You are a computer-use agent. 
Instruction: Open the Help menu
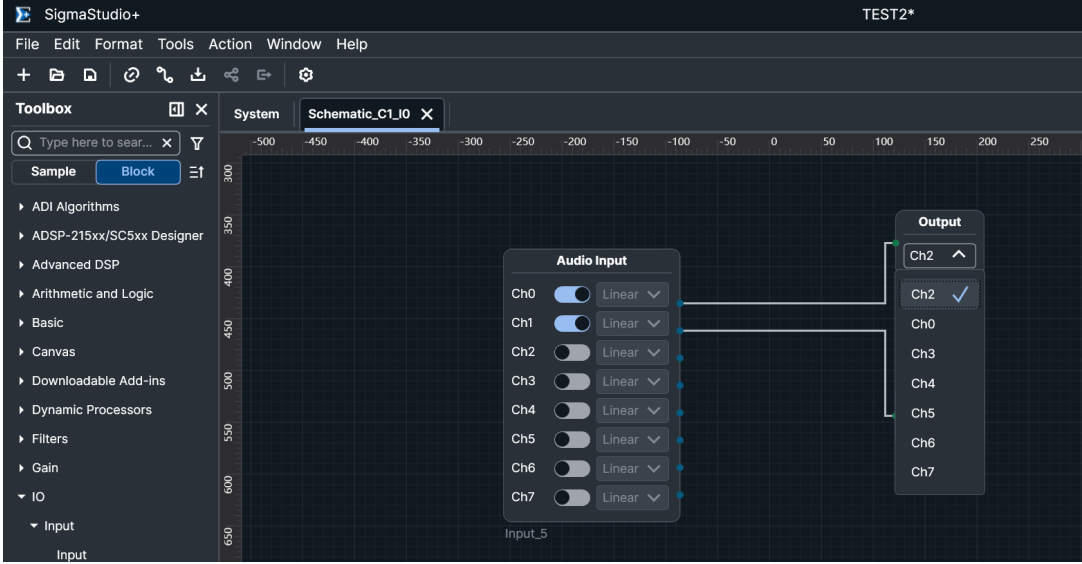352,44
